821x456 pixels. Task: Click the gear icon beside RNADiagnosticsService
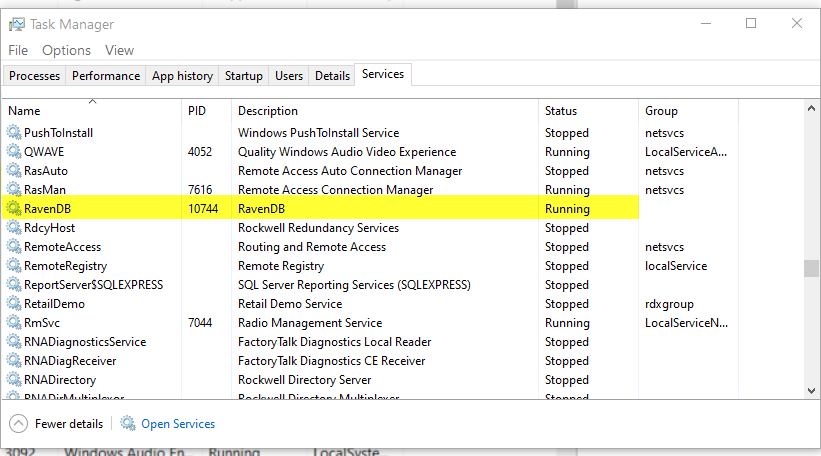14,341
